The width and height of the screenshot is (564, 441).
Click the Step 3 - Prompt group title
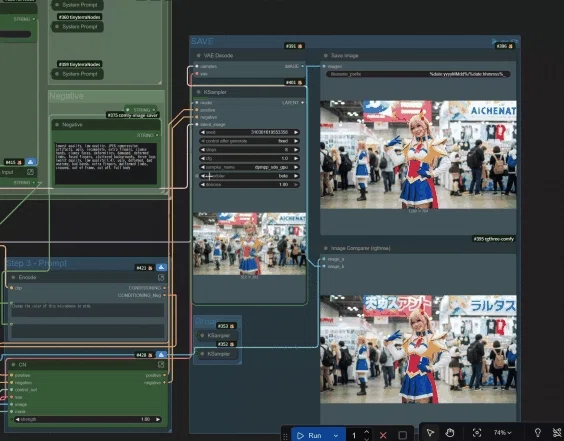click(x=37, y=263)
